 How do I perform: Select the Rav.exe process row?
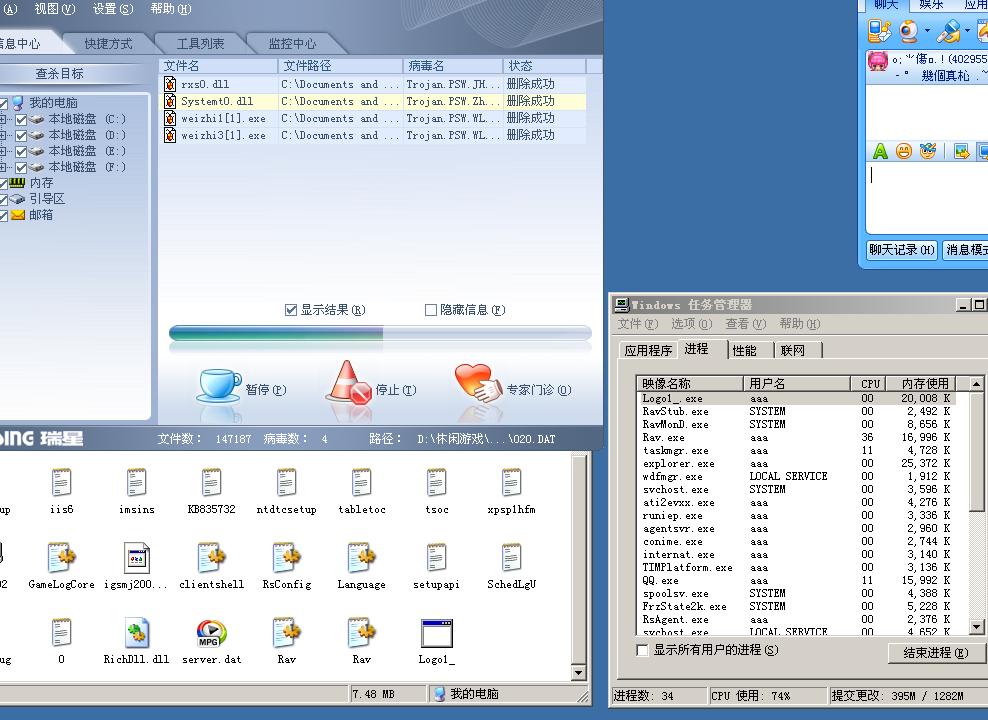click(796, 437)
